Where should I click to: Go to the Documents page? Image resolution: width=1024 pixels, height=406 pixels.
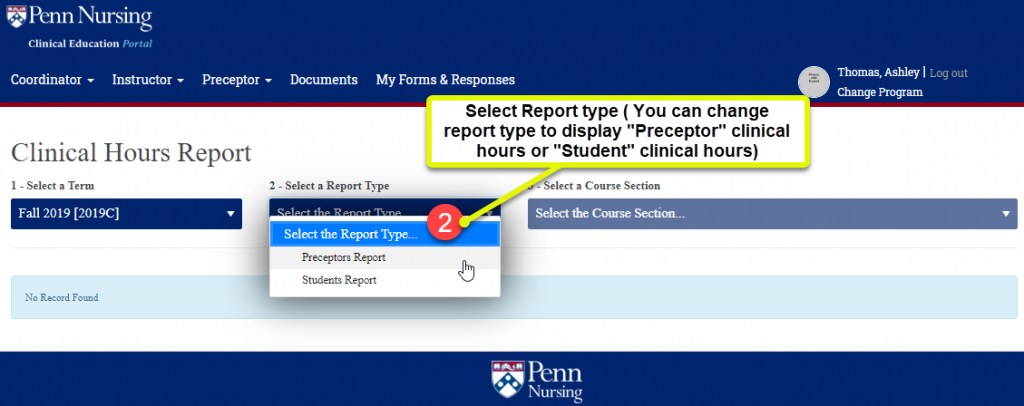pos(323,80)
